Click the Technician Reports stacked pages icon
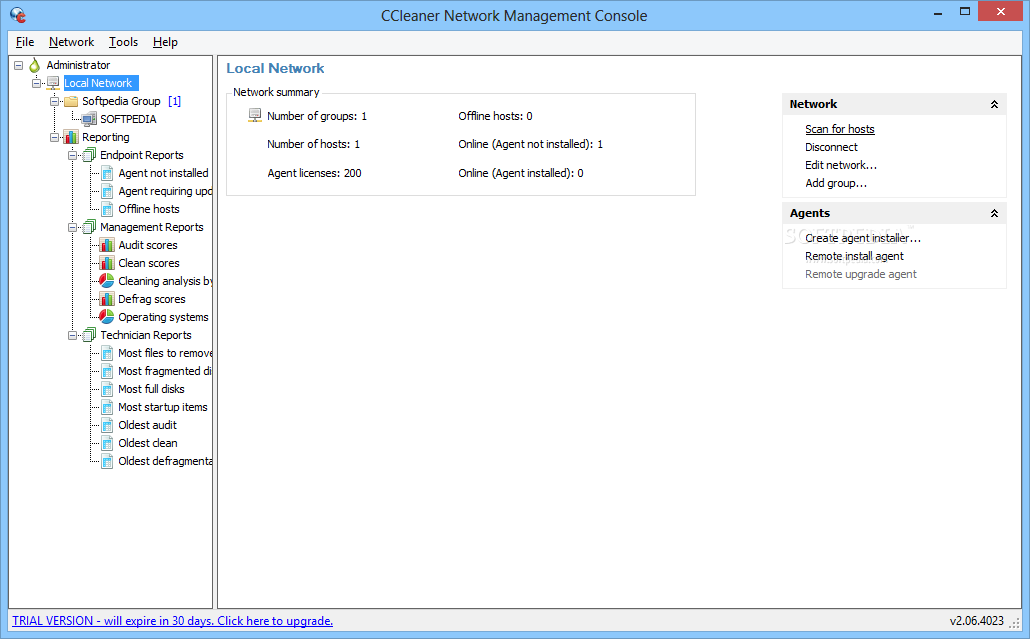Image resolution: width=1030 pixels, height=639 pixels. pos(89,335)
